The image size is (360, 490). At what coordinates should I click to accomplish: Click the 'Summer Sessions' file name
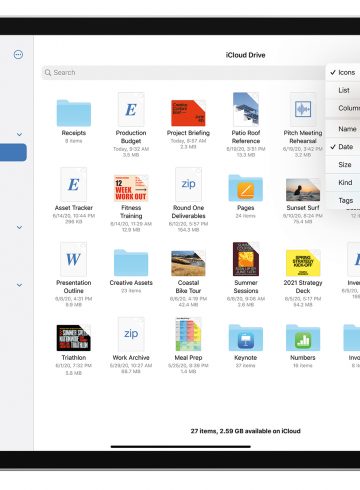(246, 287)
